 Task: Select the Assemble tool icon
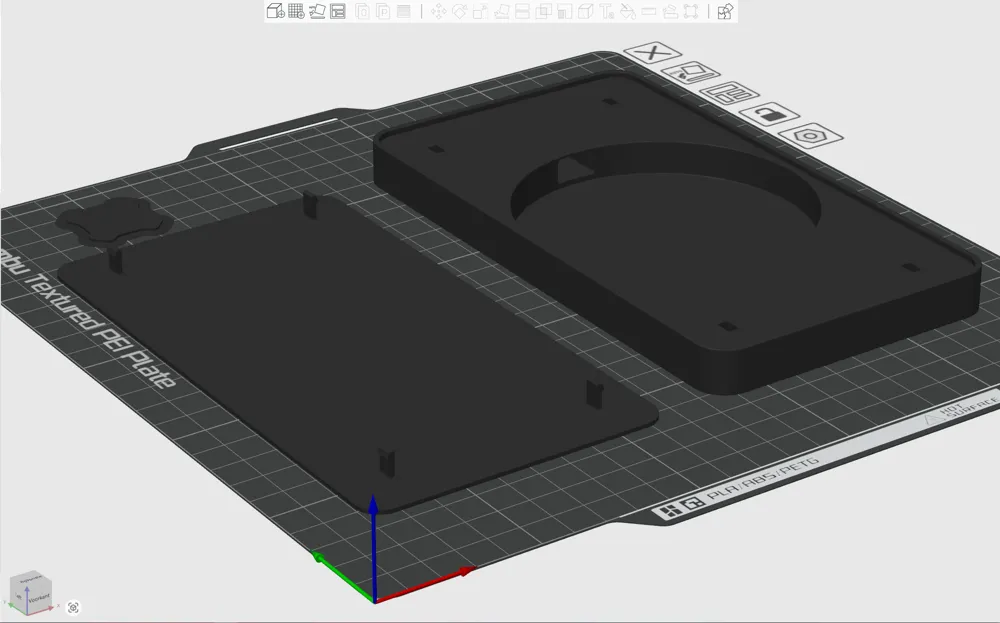click(x=670, y=11)
